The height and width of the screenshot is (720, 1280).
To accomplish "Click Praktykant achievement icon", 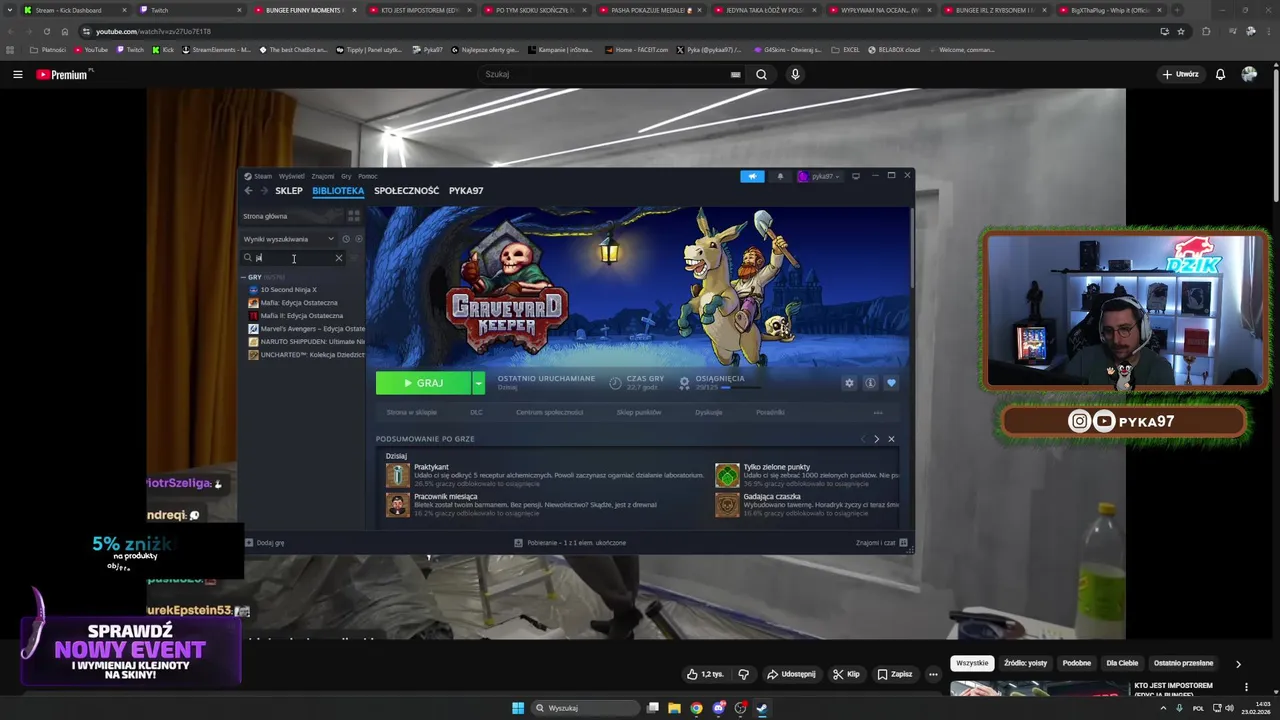I will tap(398, 475).
